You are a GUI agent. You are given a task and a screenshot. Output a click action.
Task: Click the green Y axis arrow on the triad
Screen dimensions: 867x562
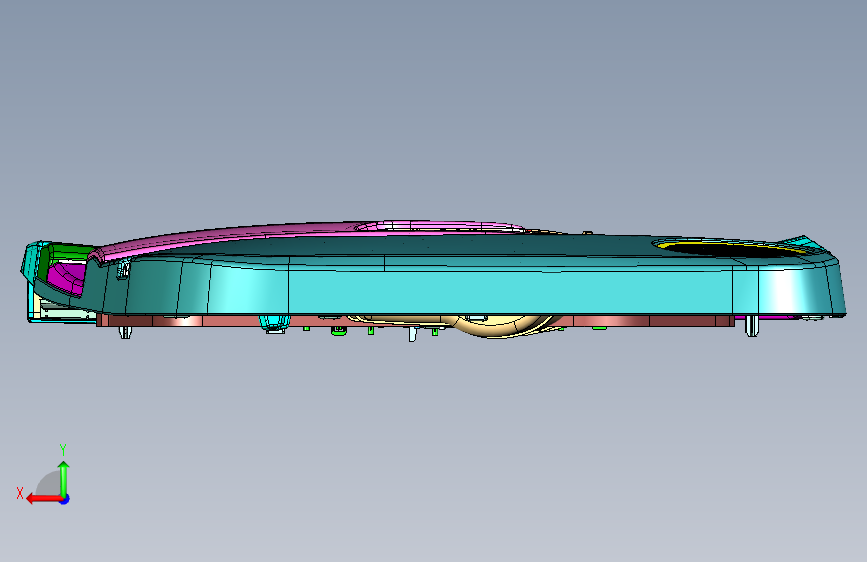coord(64,478)
